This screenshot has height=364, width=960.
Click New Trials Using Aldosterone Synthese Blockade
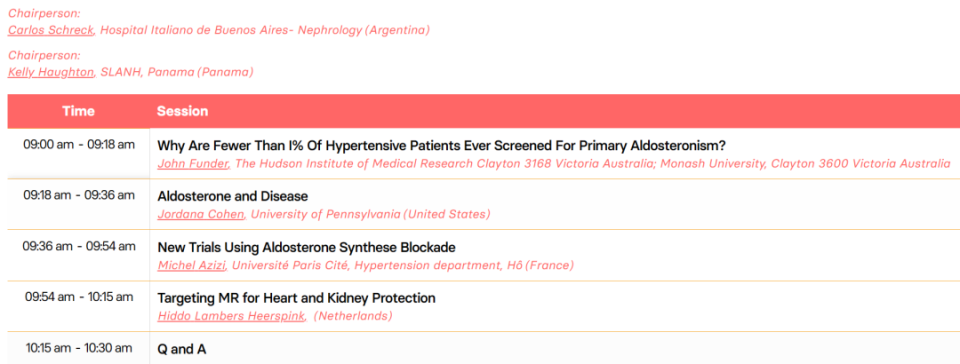tap(307, 247)
